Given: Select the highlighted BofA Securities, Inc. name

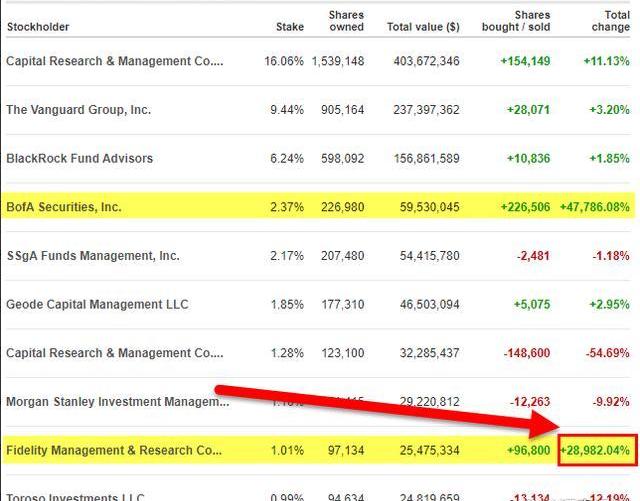Looking at the screenshot, I should point(64,207).
